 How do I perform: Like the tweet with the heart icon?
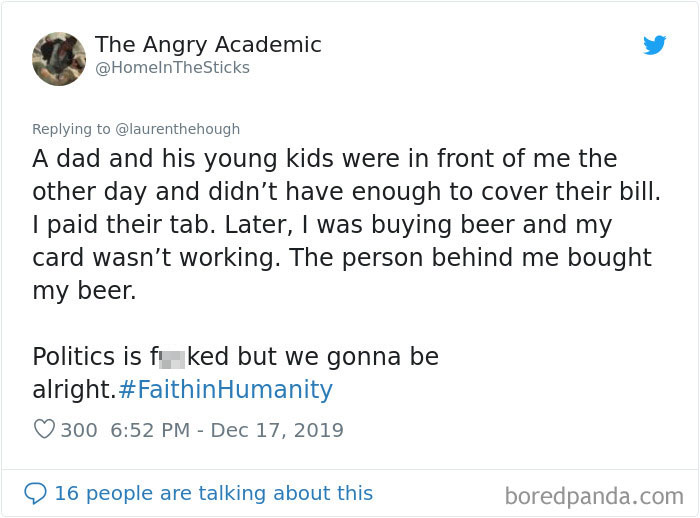44,430
